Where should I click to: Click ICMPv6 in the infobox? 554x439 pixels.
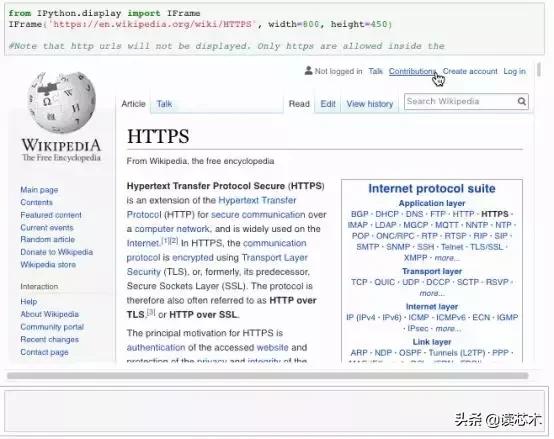point(451,318)
